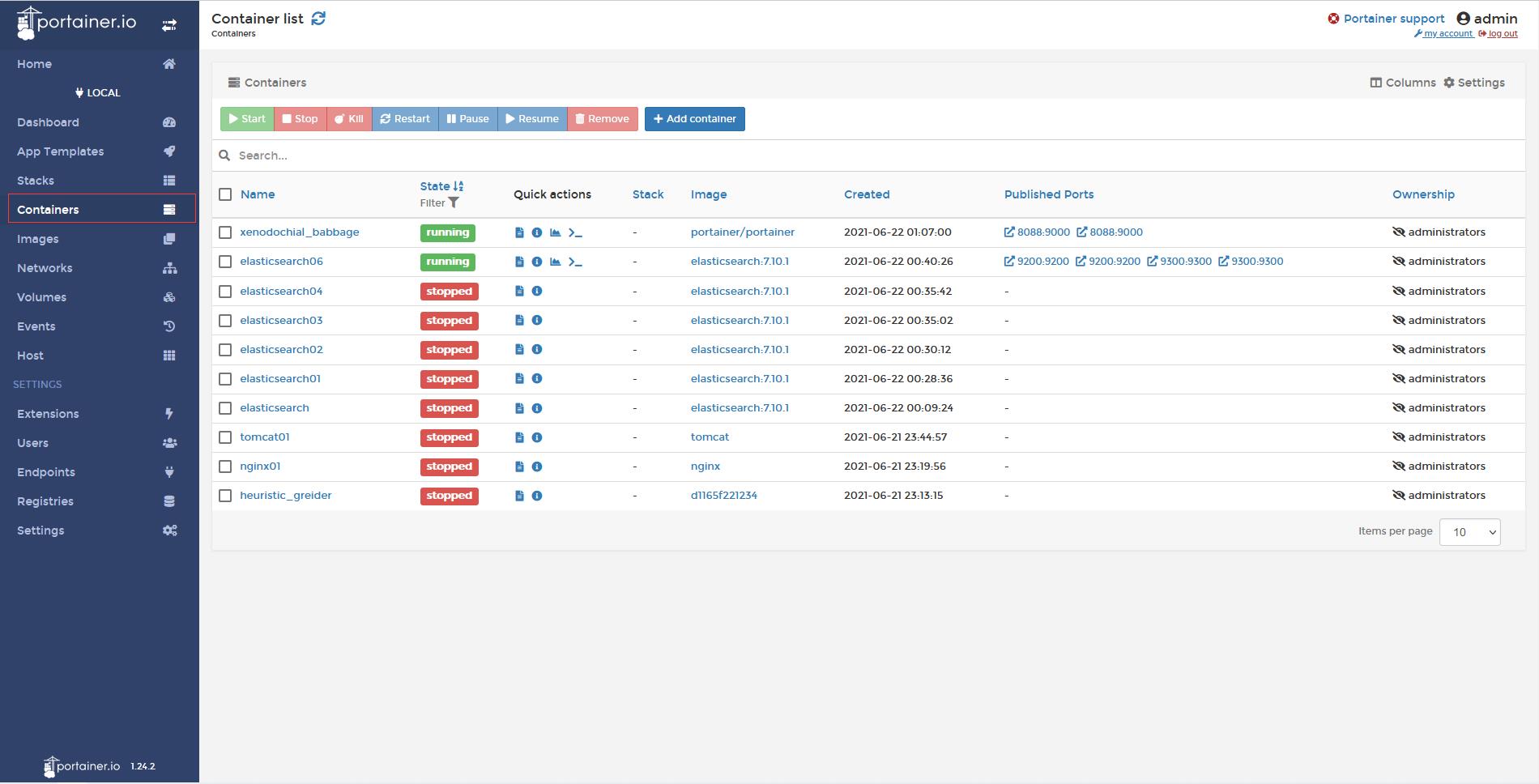
Task: Click the my account link
Action: [1443, 34]
